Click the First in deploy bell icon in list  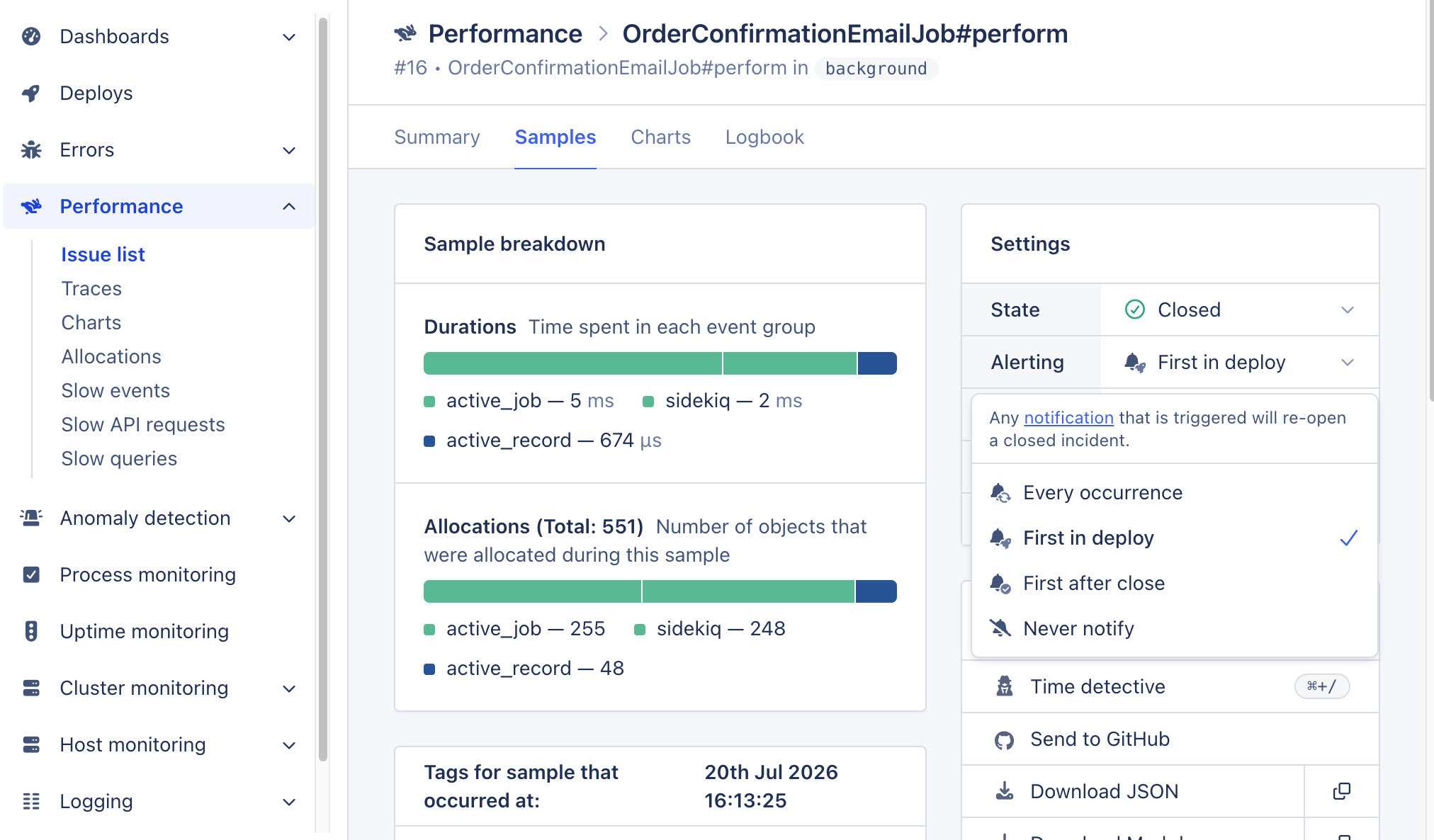(x=1000, y=538)
